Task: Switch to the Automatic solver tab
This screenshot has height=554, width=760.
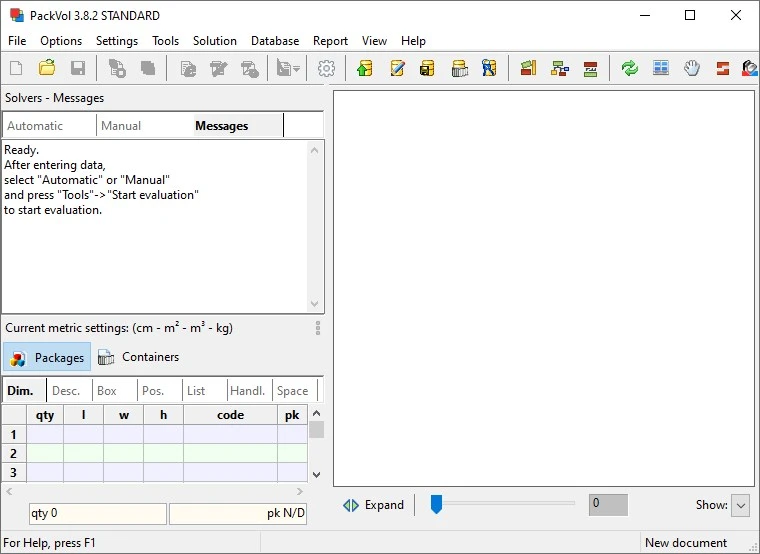Action: tap(36, 126)
